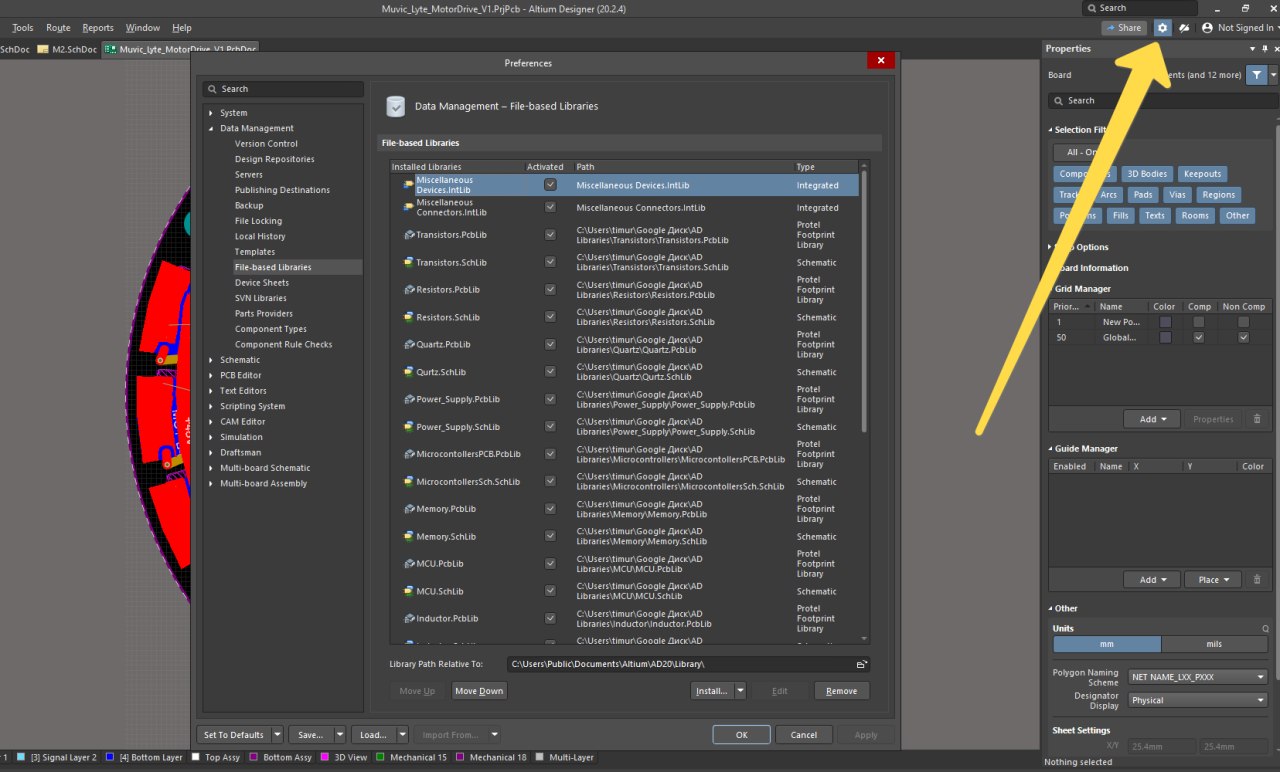Open preferences with the gear icon

[x=1162, y=28]
